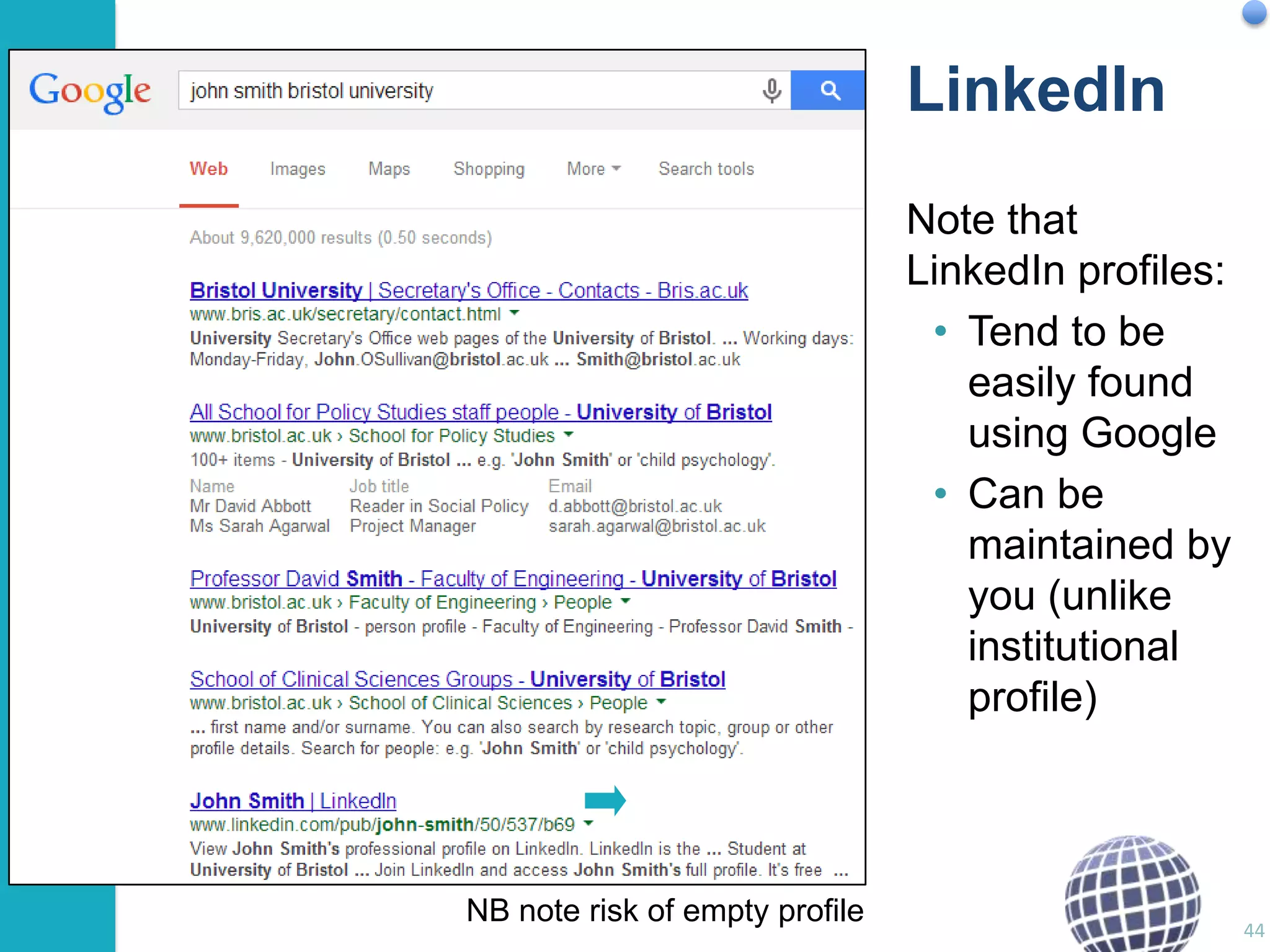Expand arrow next to bris.ac.uk/secretary/contact.html

[x=514, y=313]
